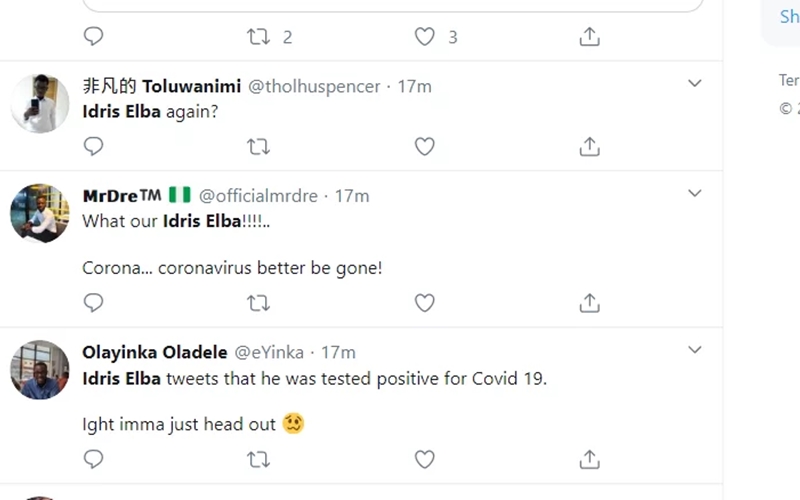800x500 pixels.
Task: Share MrDre's tweet via share icon
Action: [x=590, y=302]
